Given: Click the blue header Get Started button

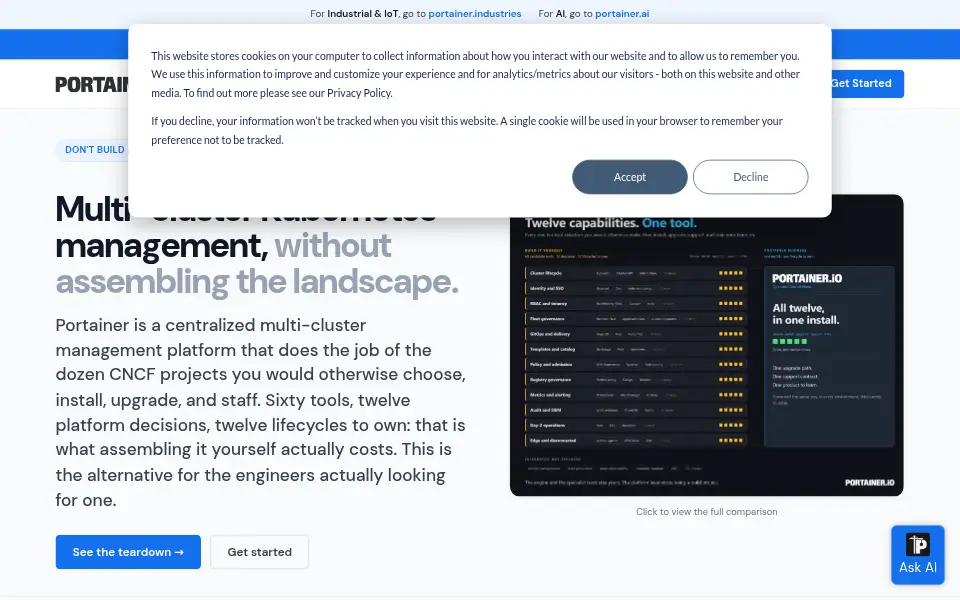Looking at the screenshot, I should (x=866, y=83).
